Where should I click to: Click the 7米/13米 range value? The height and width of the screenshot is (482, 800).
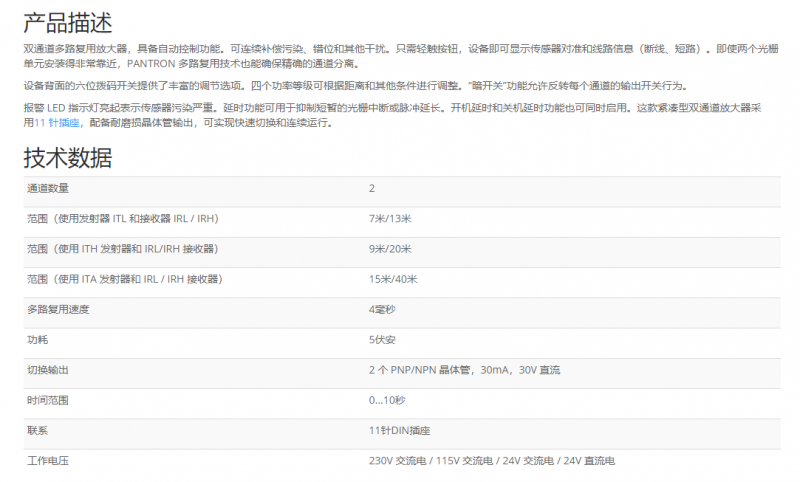pyautogui.click(x=391, y=218)
